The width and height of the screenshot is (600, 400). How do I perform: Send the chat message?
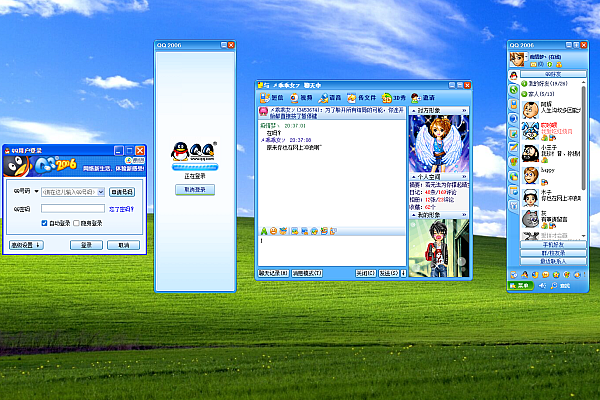coord(389,273)
